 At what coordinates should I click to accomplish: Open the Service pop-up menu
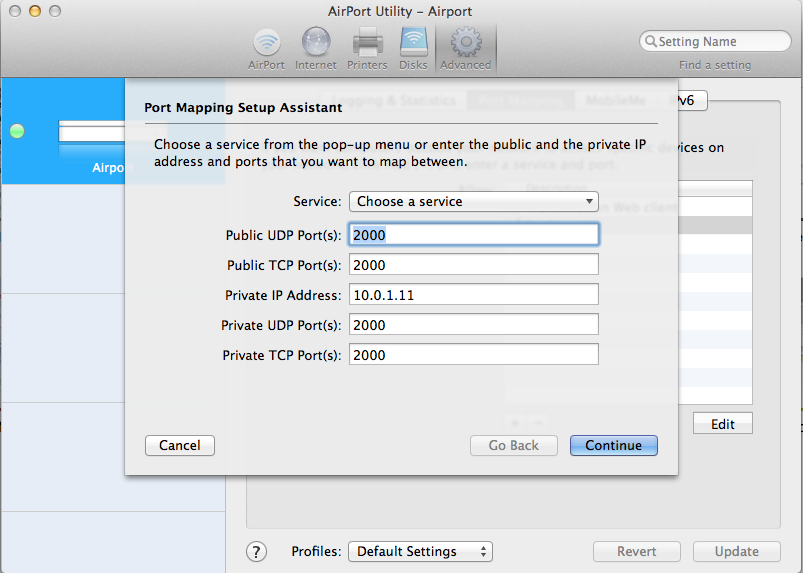point(474,201)
